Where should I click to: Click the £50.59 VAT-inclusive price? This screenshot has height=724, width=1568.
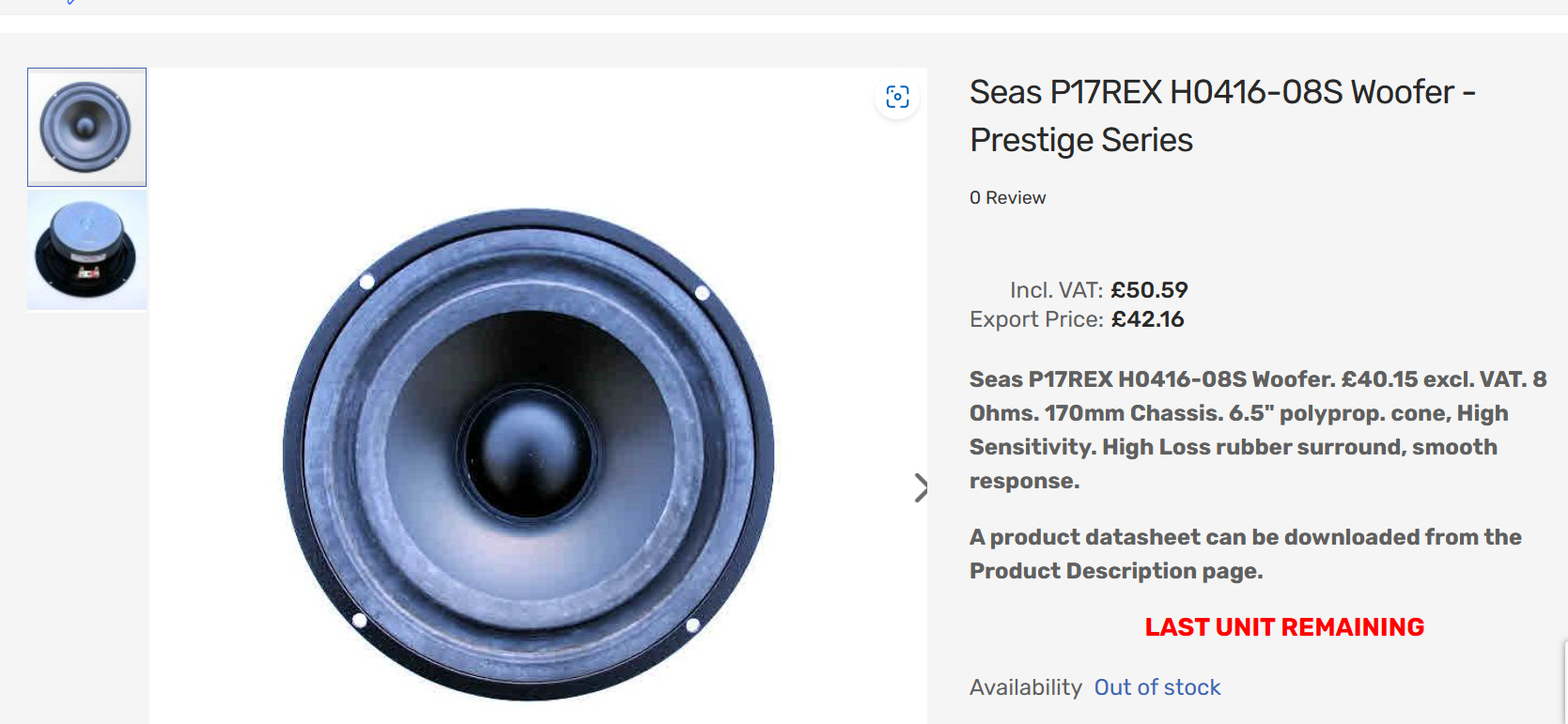pyautogui.click(x=1149, y=290)
